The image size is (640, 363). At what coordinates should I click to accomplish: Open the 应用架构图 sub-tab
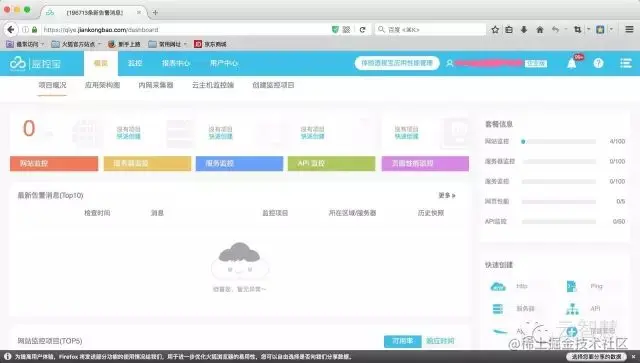(x=102, y=85)
